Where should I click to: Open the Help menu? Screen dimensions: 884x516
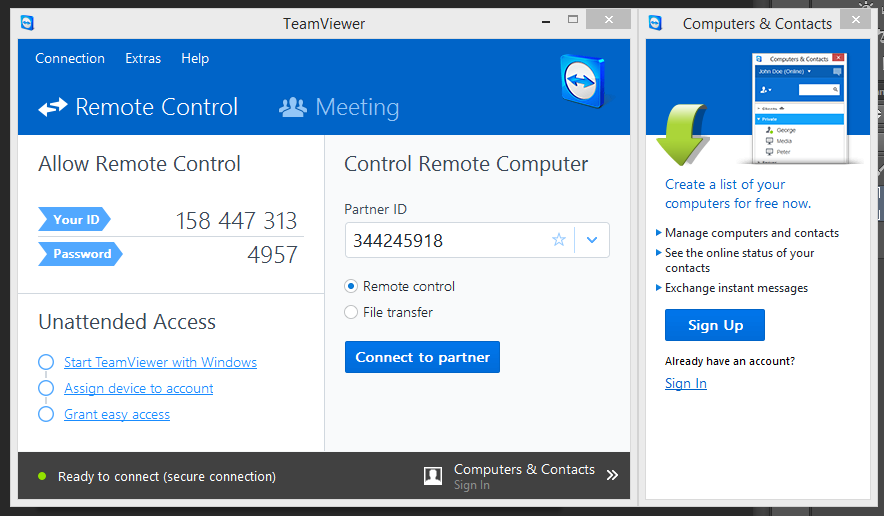coord(195,58)
